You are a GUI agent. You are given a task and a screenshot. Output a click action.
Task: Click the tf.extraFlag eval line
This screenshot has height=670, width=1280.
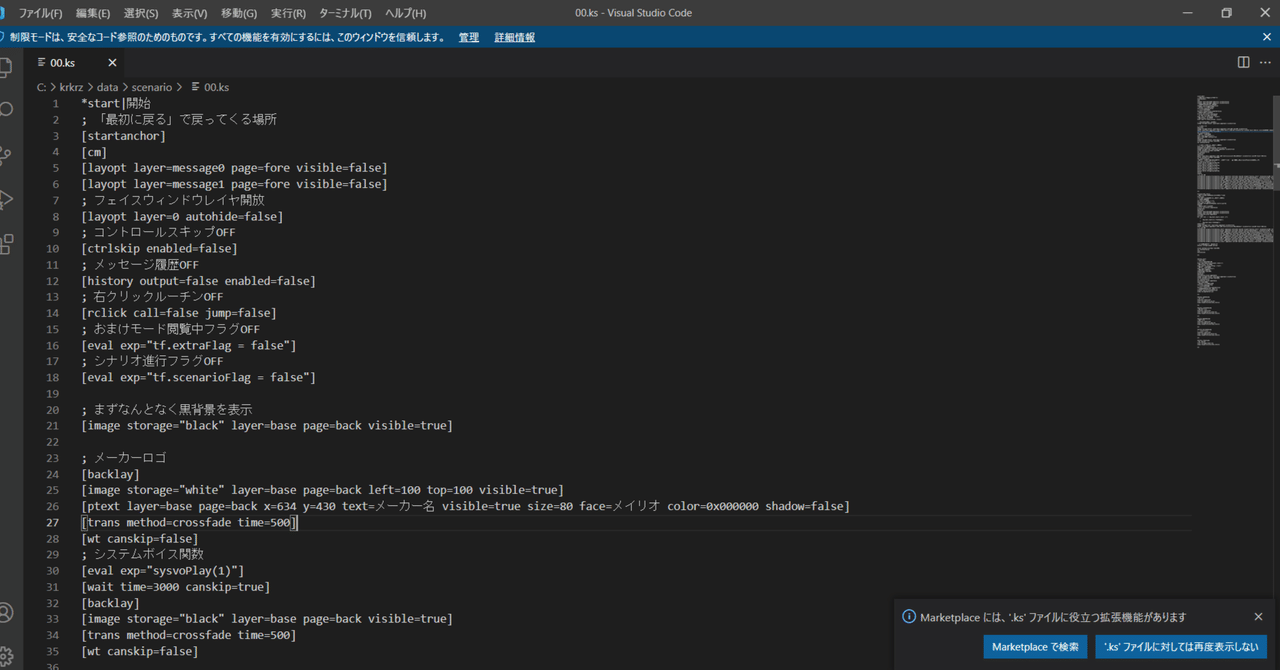coord(189,344)
